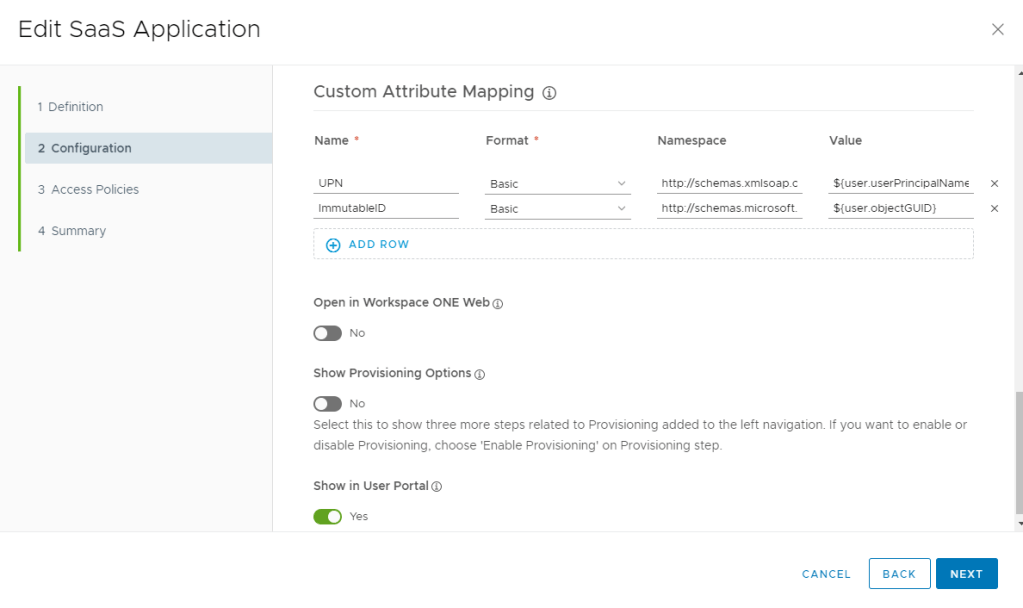Expand Format dropdown for ImmutableID row
1023x608 pixels.
(x=557, y=209)
